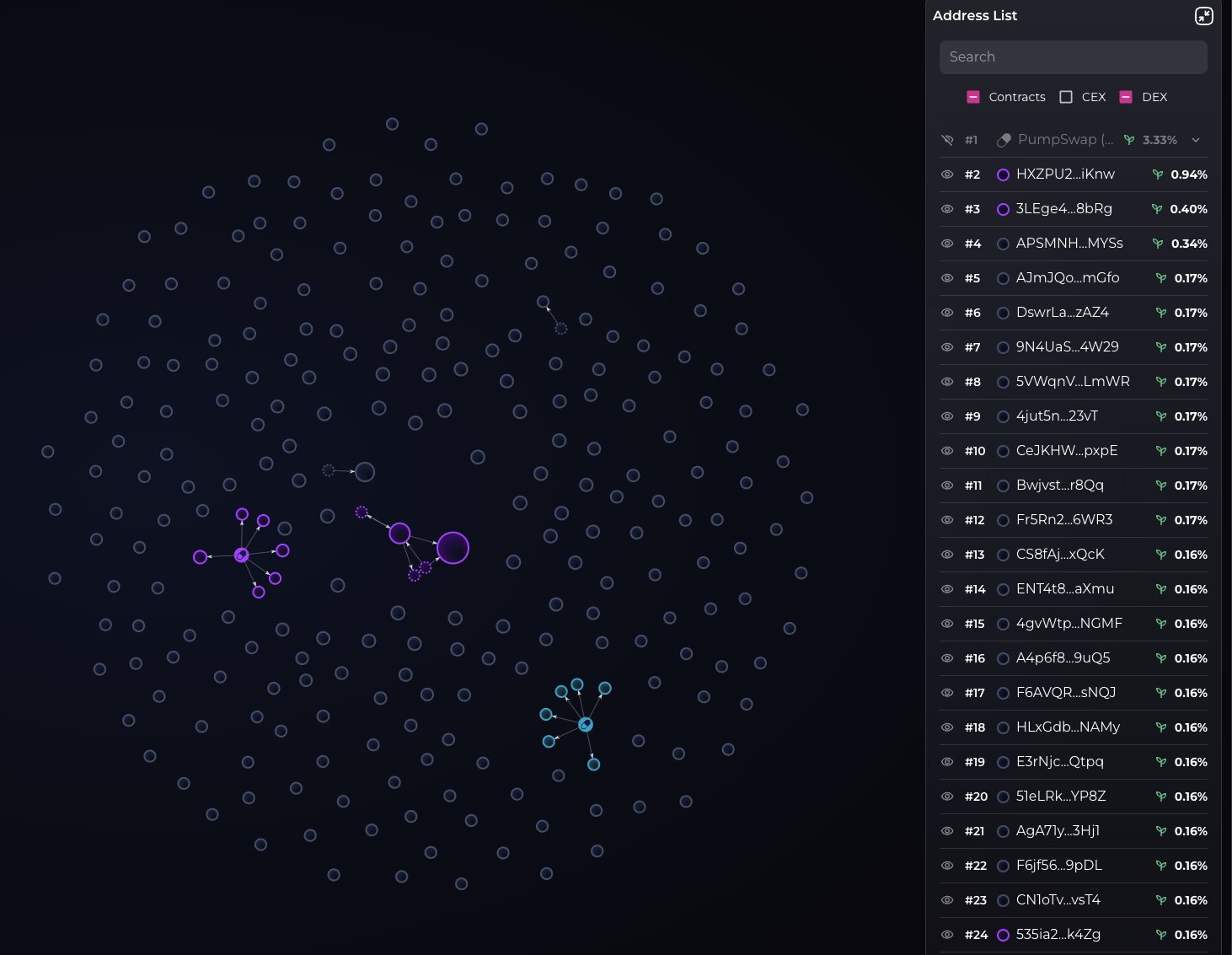Click purple circle icon next to HXZPU2...iKnw
Image resolution: width=1232 pixels, height=955 pixels.
point(1003,174)
